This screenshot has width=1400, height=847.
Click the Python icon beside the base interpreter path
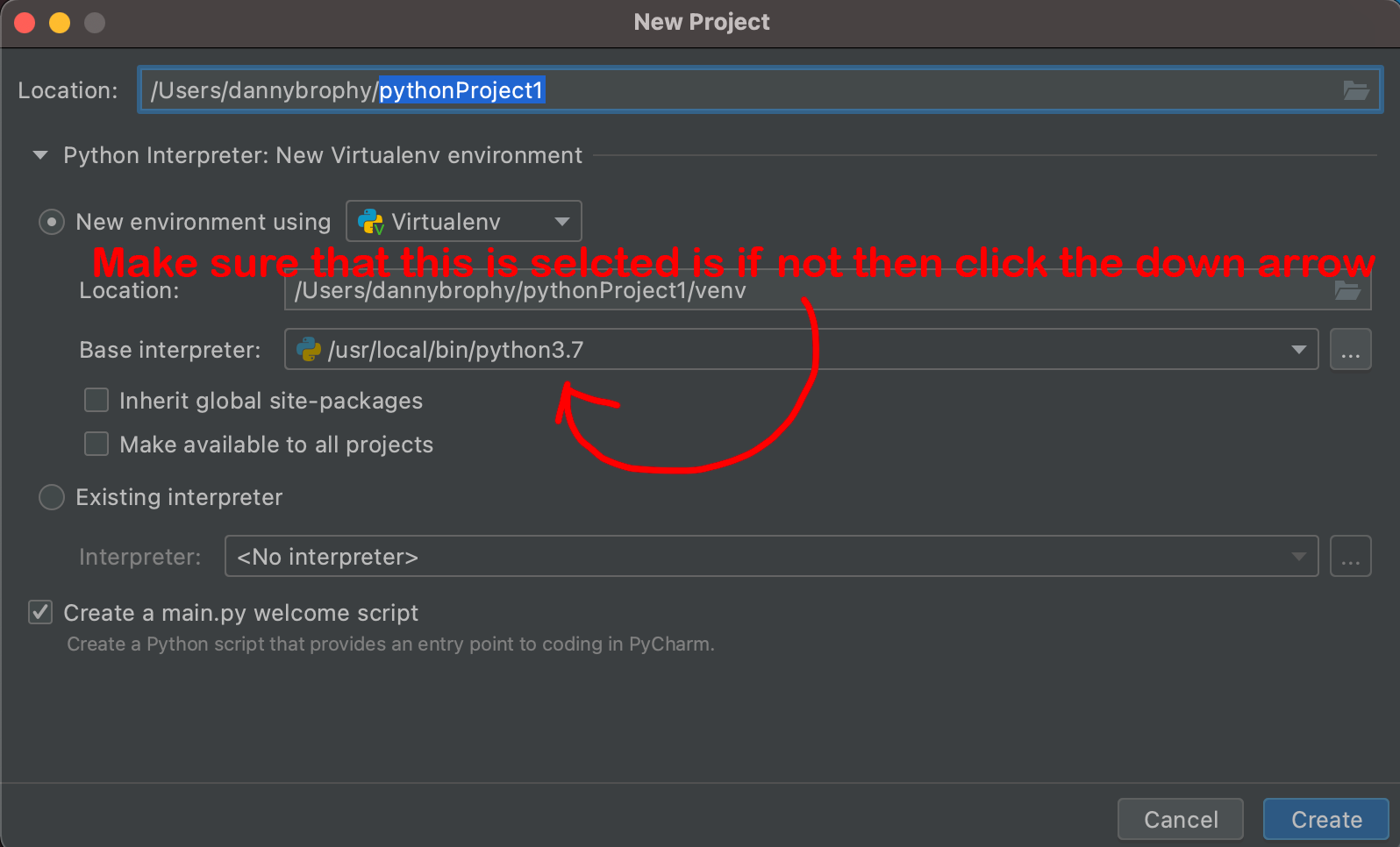308,349
